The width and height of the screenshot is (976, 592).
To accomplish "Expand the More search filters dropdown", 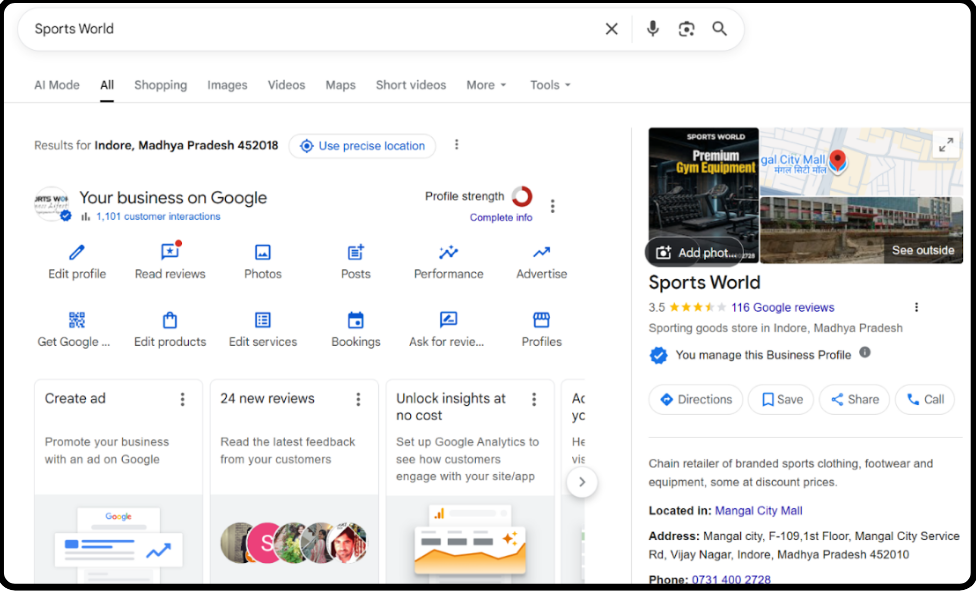I will click(486, 85).
